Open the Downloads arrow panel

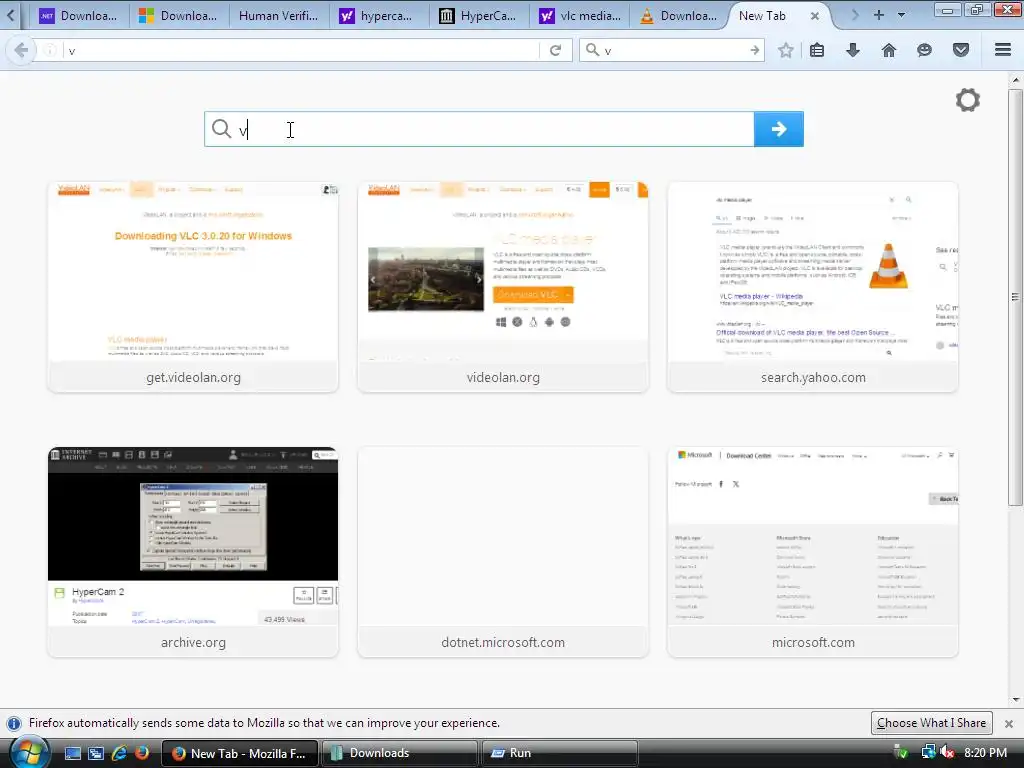point(853,50)
